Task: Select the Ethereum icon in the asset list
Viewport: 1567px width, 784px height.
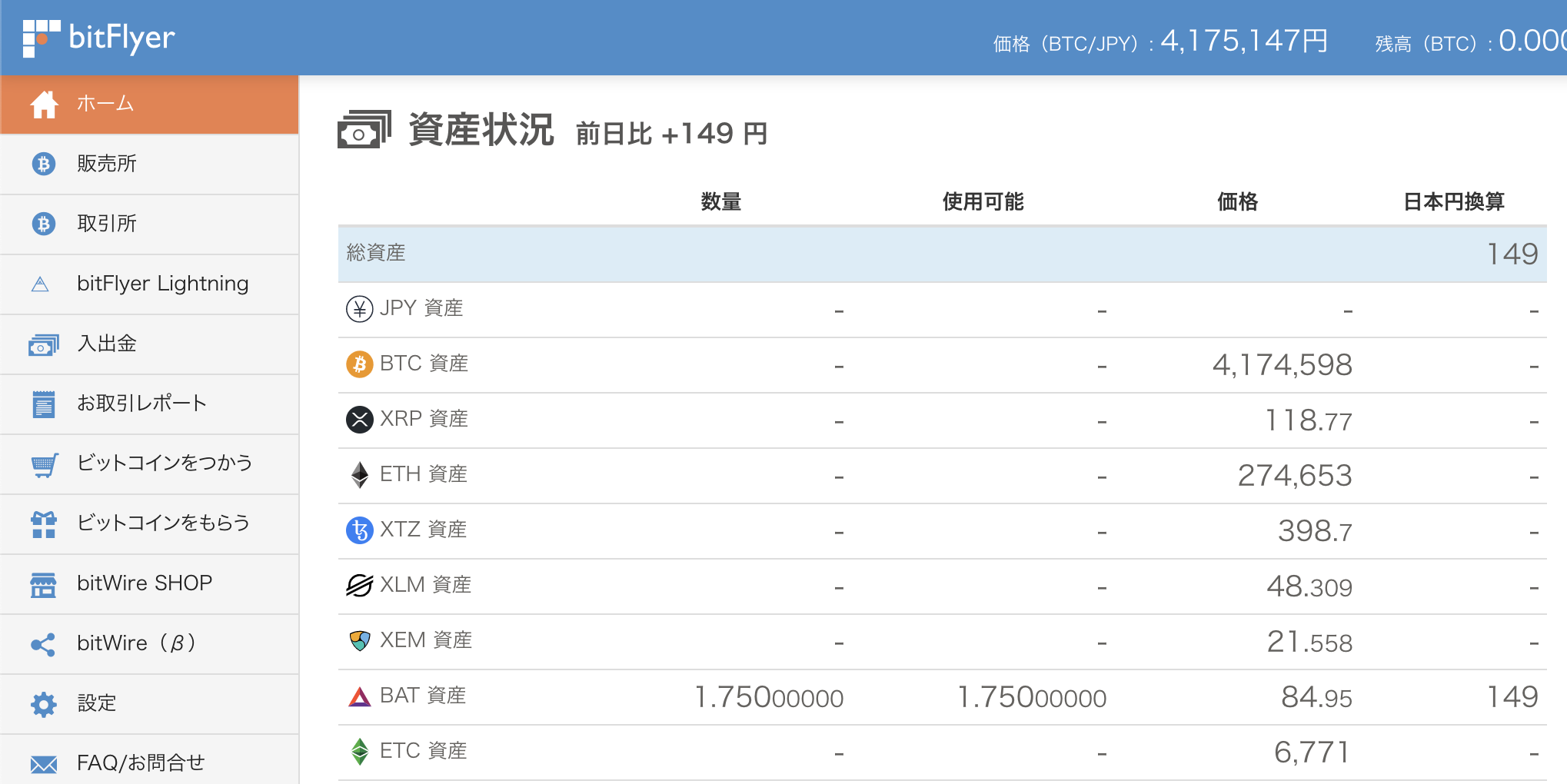Action: pyautogui.click(x=358, y=474)
